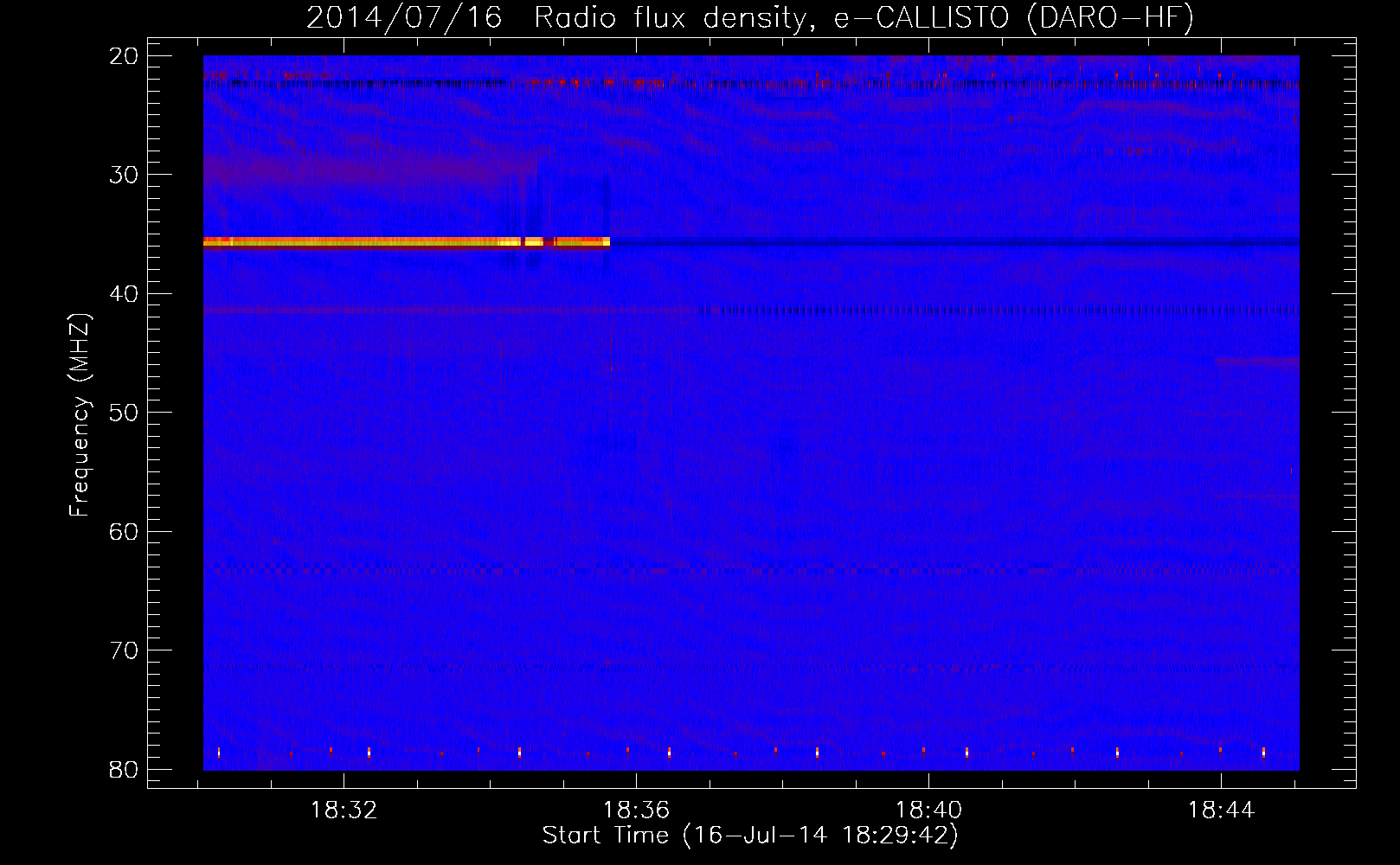Click the 'Start Time (16-Jul-14 18:29:42)' x-axis label
1400x865 pixels.
(750, 836)
